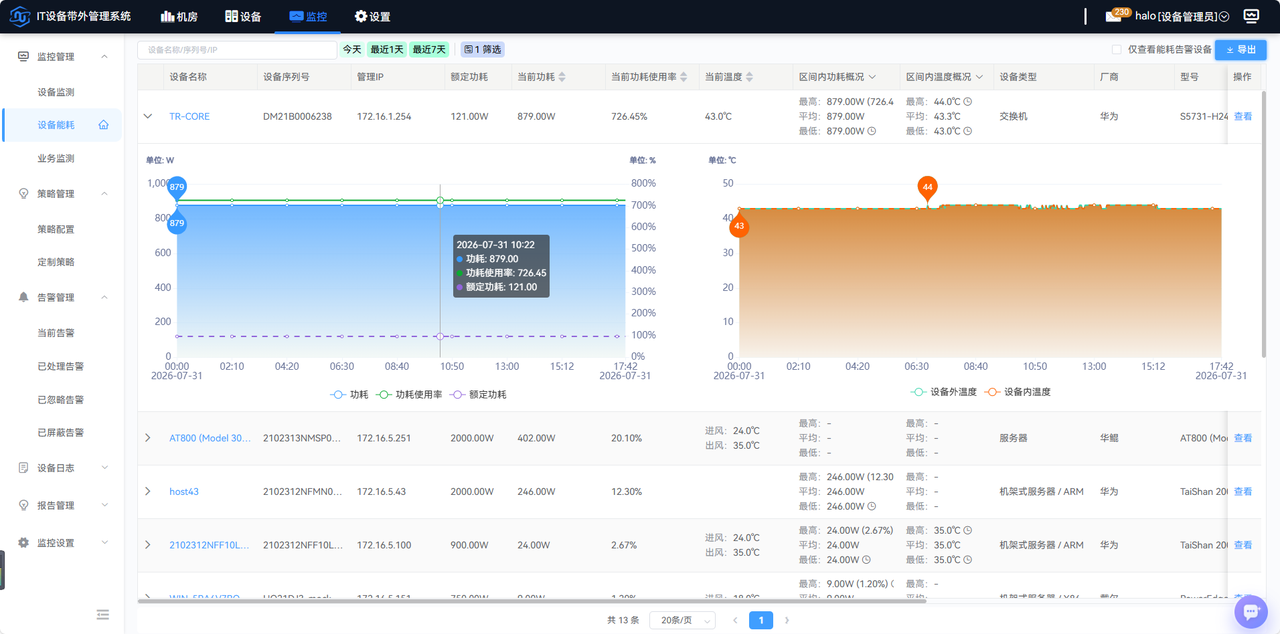Sort by 当前功耗 column arrows

tap(562, 77)
